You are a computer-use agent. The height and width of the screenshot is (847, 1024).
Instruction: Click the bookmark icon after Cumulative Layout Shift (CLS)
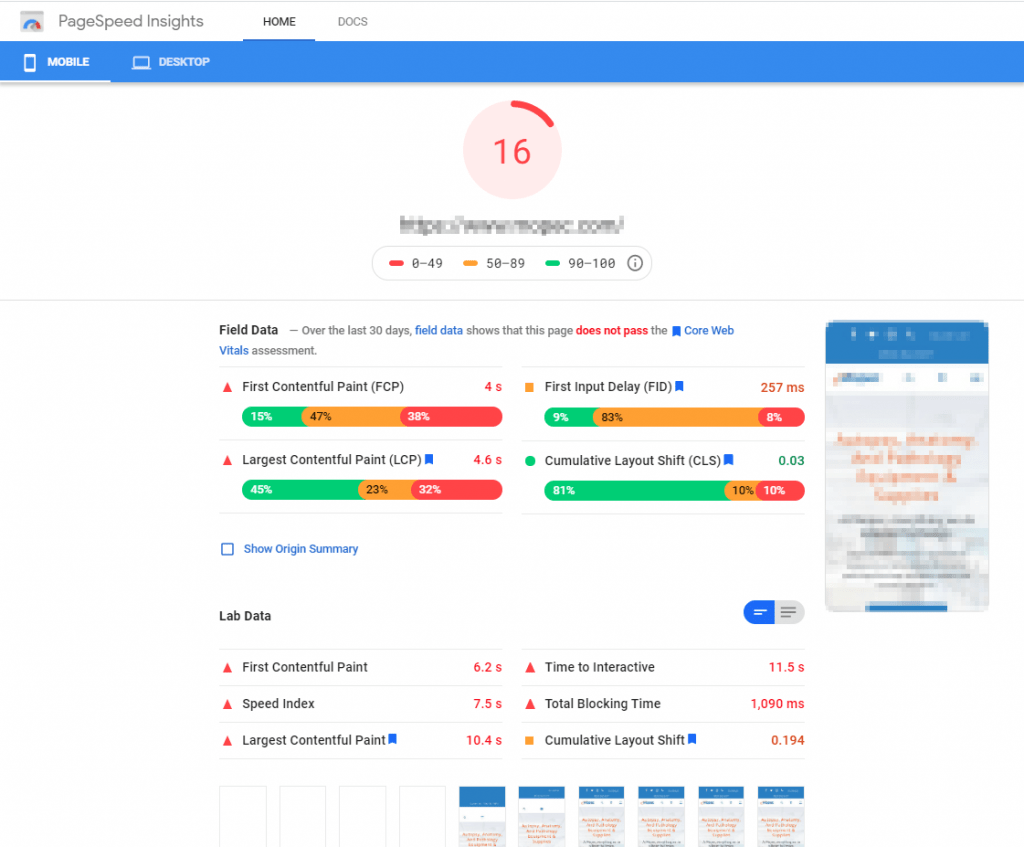729,460
